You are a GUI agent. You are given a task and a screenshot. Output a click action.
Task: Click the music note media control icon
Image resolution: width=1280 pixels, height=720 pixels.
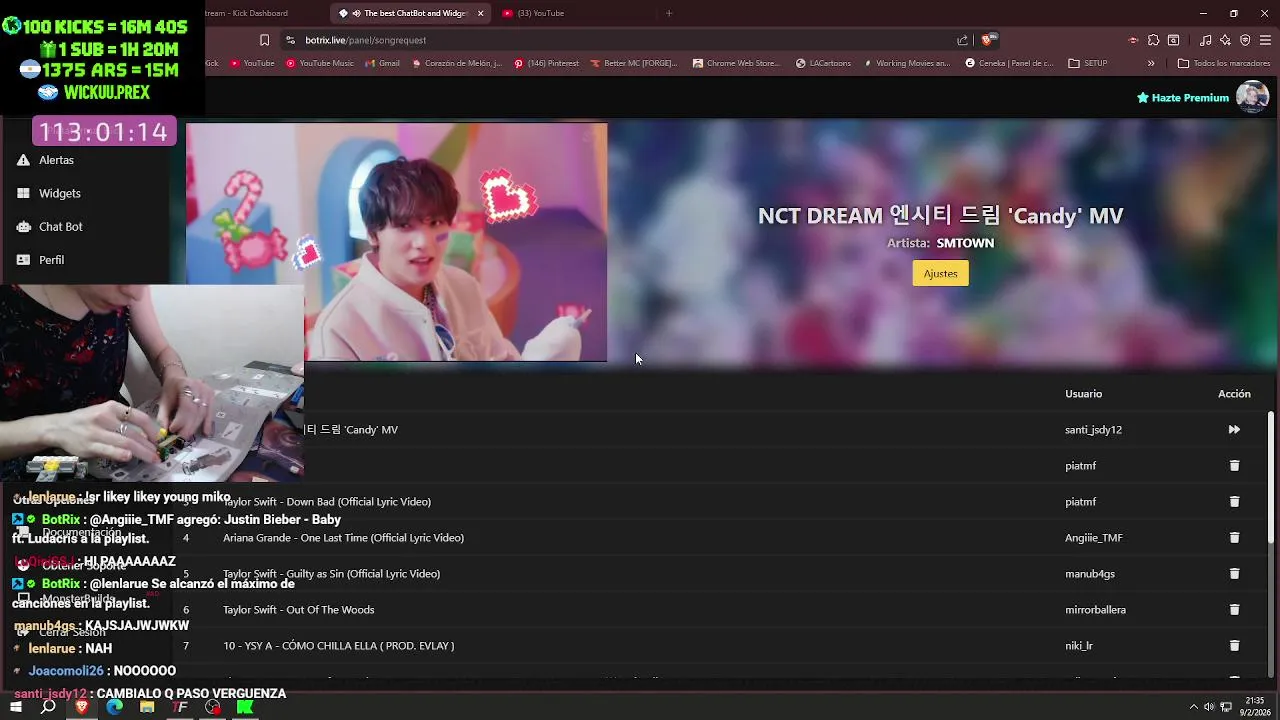point(1205,40)
